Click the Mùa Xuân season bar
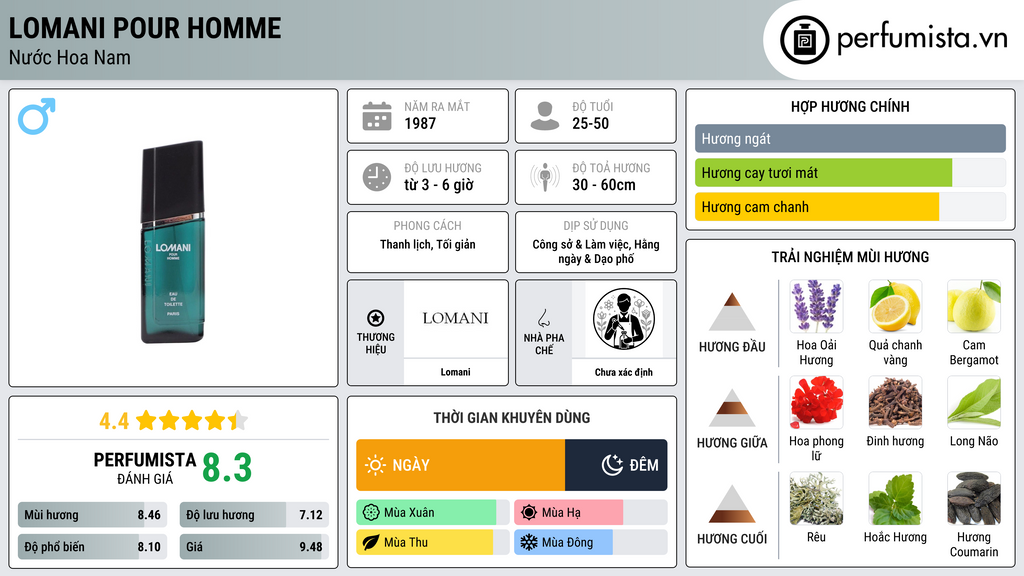Screen dimensions: 1024x576 pyautogui.click(x=432, y=513)
